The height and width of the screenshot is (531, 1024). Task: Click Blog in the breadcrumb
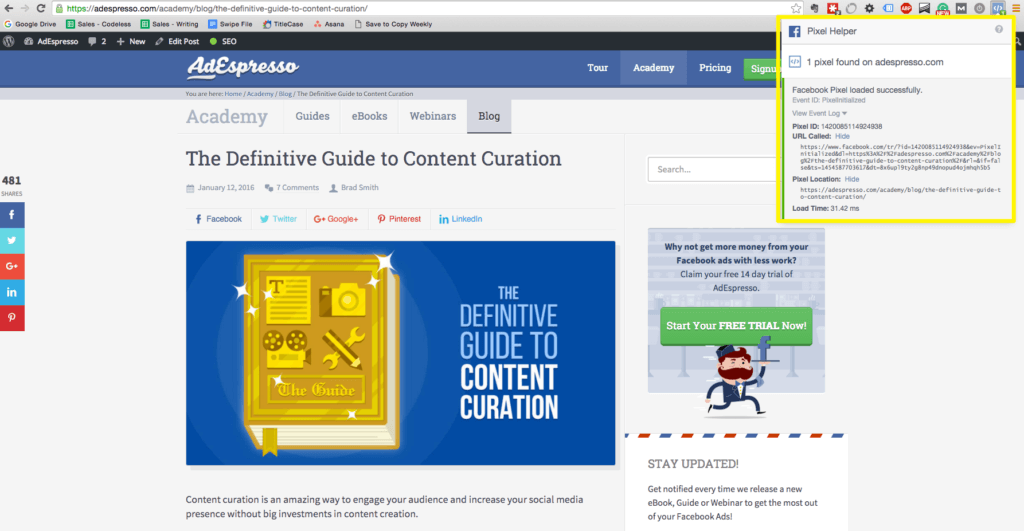[x=285, y=94]
